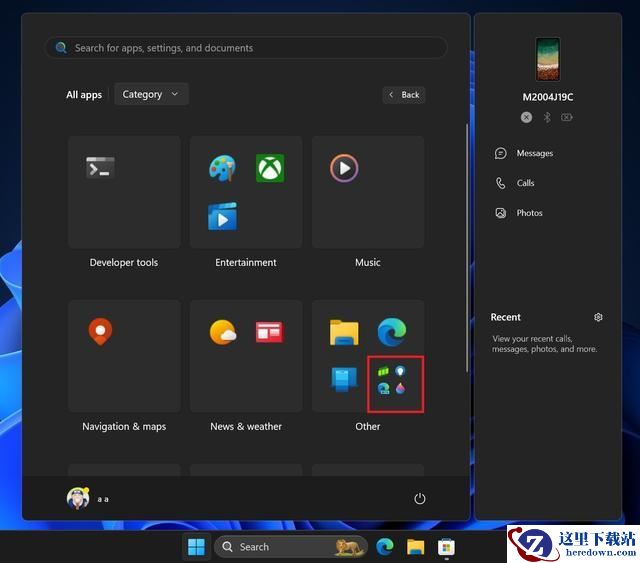Open phone Messages link
This screenshot has height=563, width=640.
535,153
